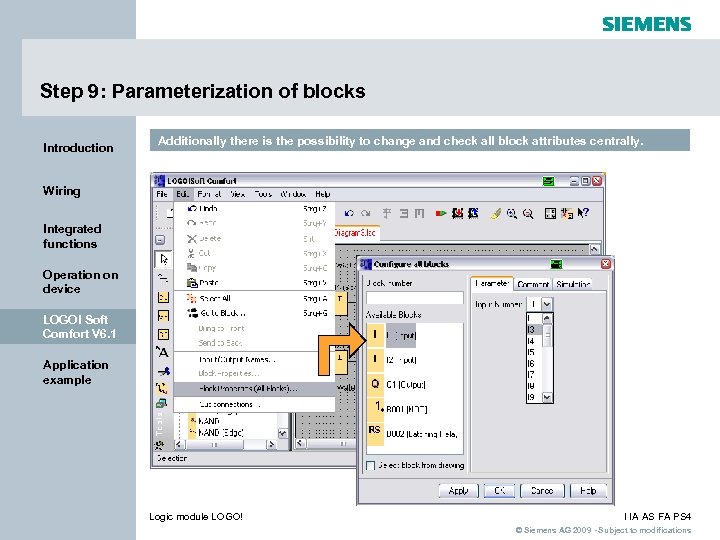Open the Input Number dropdown
This screenshot has height=540, width=720.
tap(546, 304)
